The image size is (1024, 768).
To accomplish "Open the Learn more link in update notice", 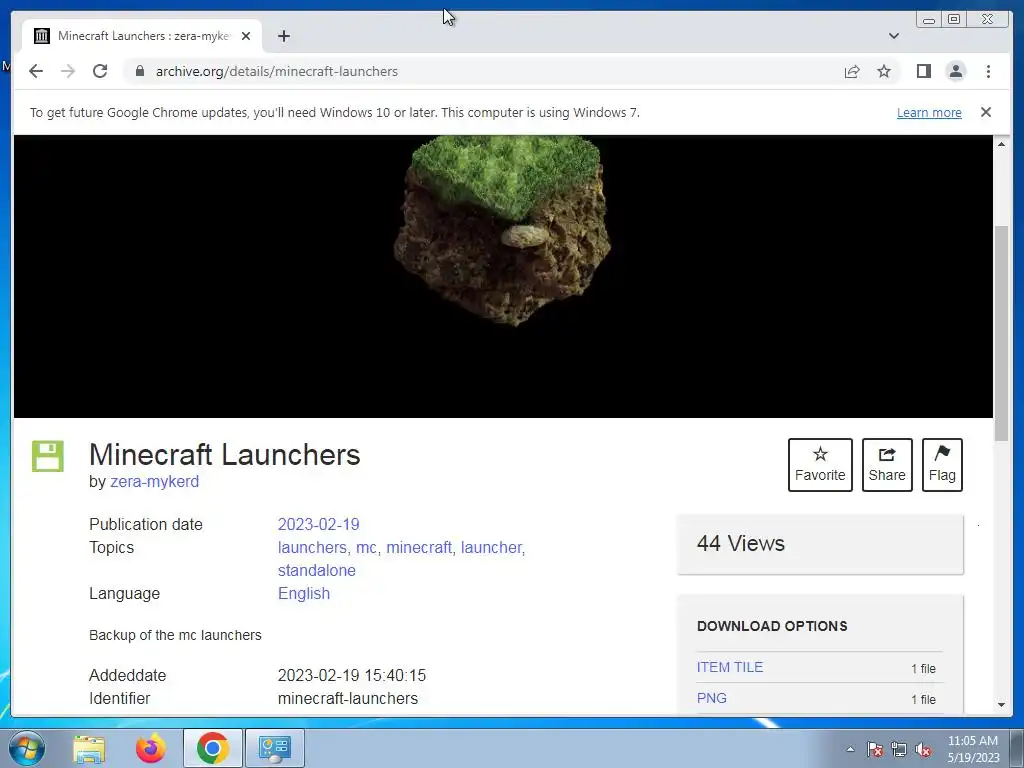I will 929,112.
